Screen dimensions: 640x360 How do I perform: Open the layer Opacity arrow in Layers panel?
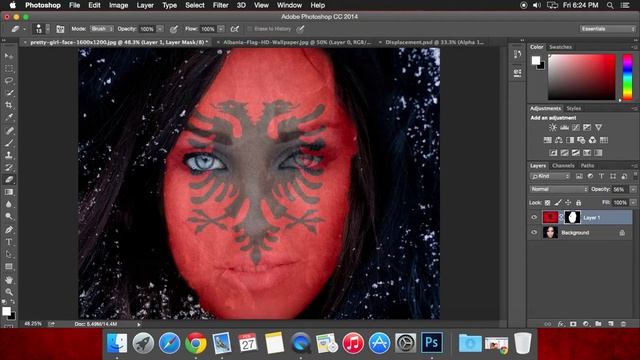click(633, 189)
